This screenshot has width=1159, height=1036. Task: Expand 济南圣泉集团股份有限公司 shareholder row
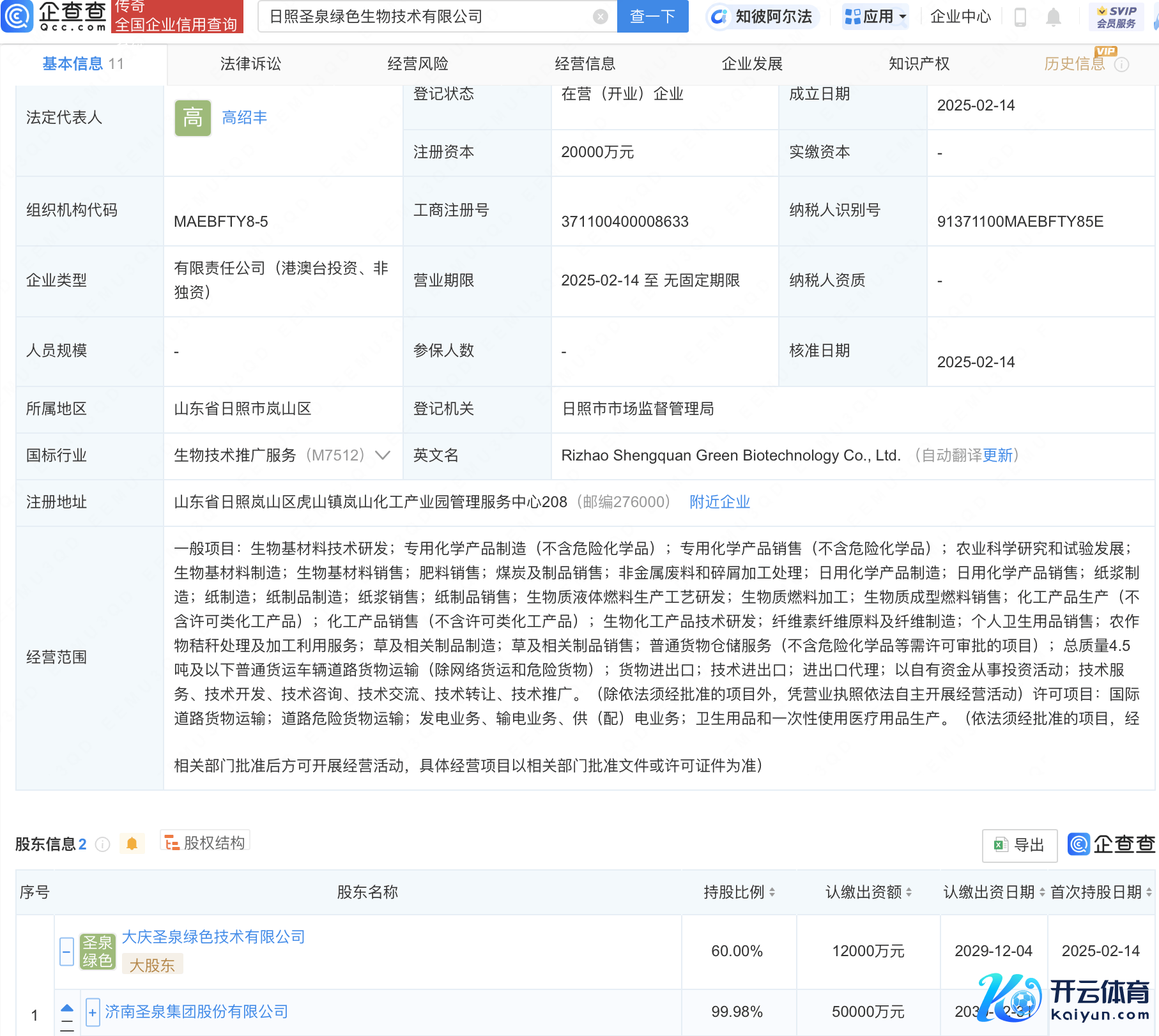click(x=93, y=1012)
